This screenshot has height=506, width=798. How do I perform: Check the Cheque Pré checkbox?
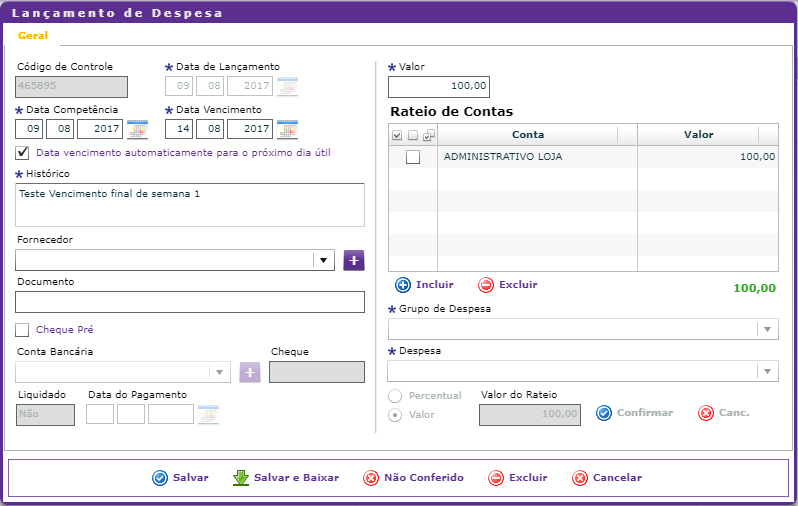(x=23, y=329)
